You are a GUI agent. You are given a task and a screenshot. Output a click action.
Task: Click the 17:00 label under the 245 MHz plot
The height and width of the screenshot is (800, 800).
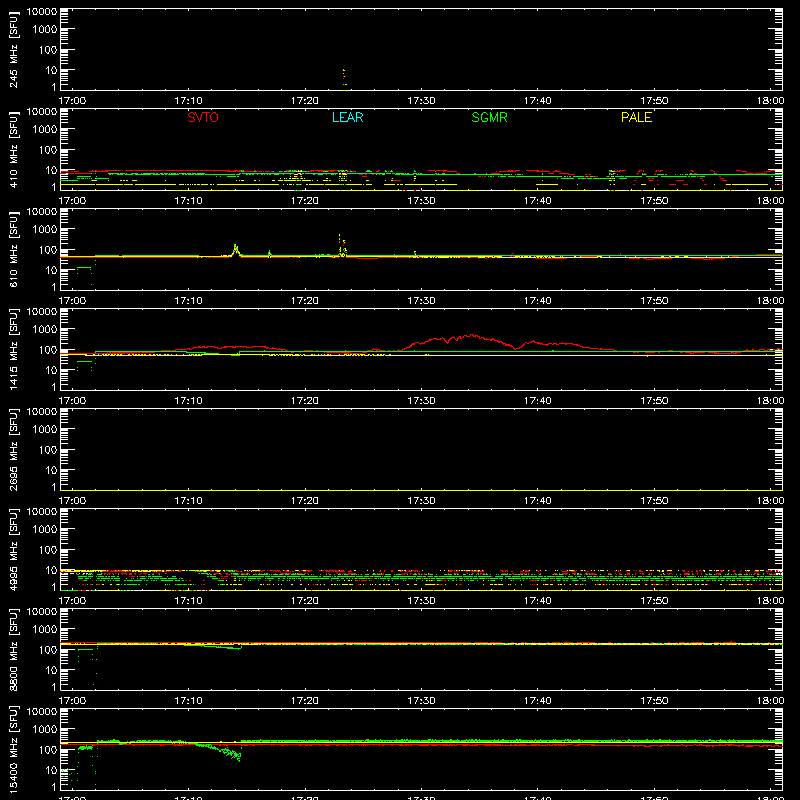click(72, 101)
